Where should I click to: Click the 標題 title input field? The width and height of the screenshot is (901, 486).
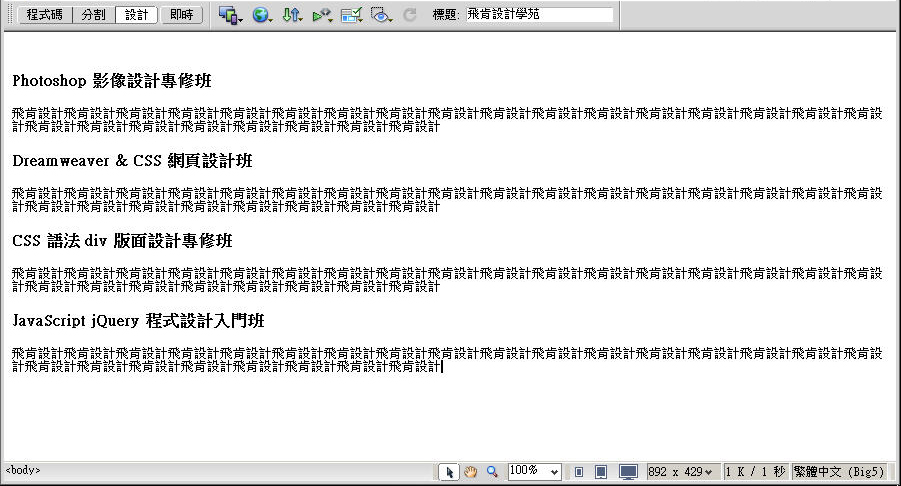[539, 15]
